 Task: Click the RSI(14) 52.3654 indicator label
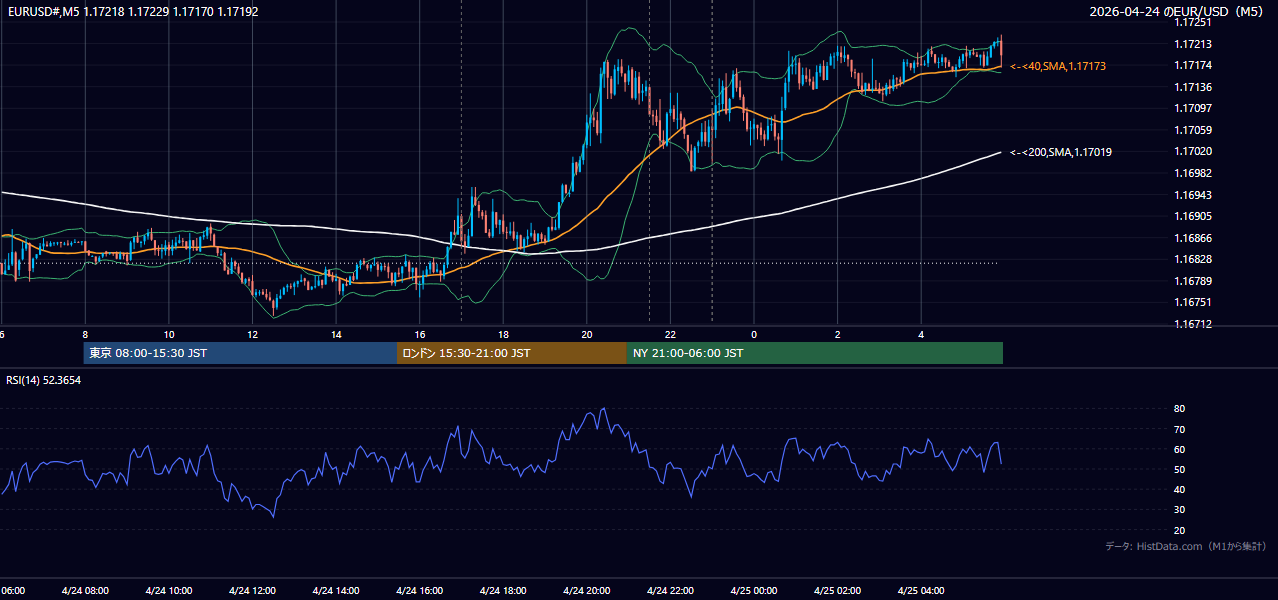(x=43, y=380)
